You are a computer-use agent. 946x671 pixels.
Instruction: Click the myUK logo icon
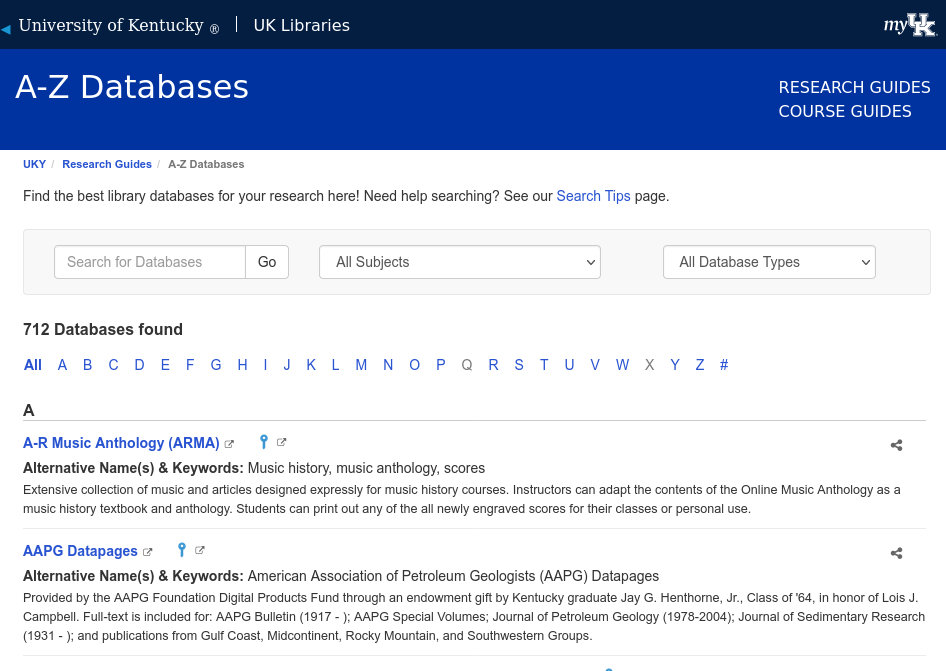coord(910,25)
